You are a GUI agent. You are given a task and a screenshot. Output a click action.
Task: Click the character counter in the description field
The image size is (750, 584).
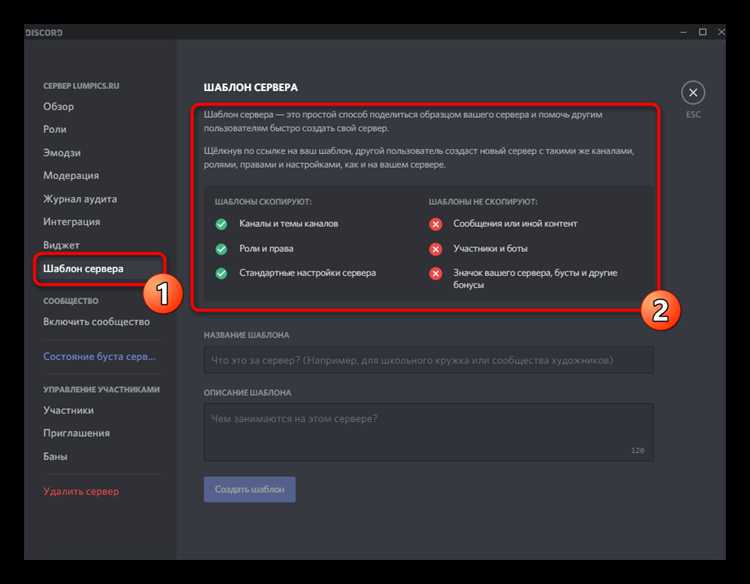click(x=638, y=450)
